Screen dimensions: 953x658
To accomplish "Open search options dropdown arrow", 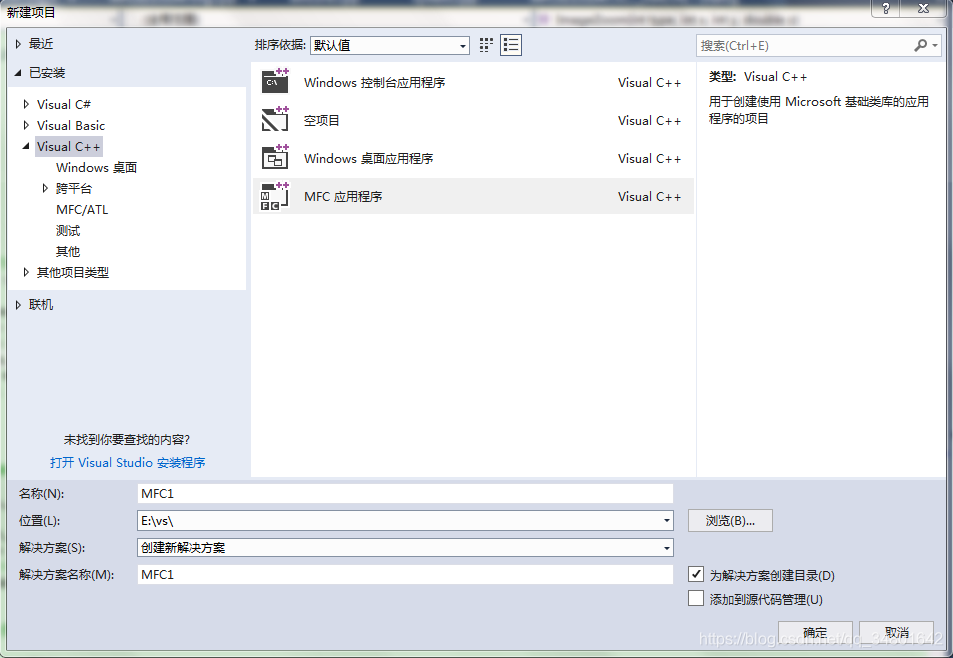I will pos(935,46).
